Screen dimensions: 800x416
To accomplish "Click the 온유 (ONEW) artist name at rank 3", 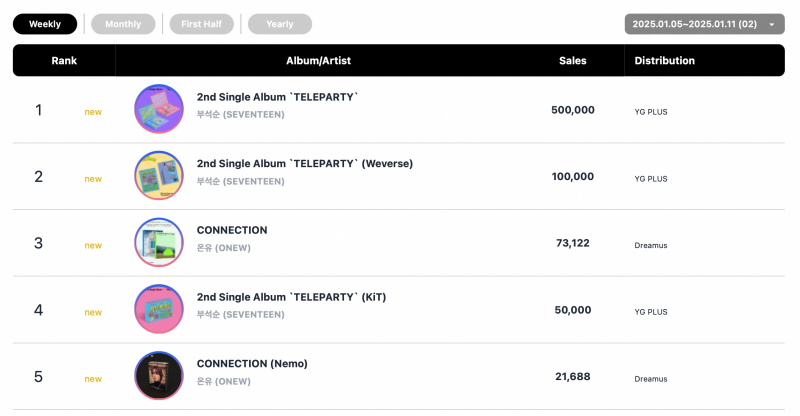I will 223,248.
